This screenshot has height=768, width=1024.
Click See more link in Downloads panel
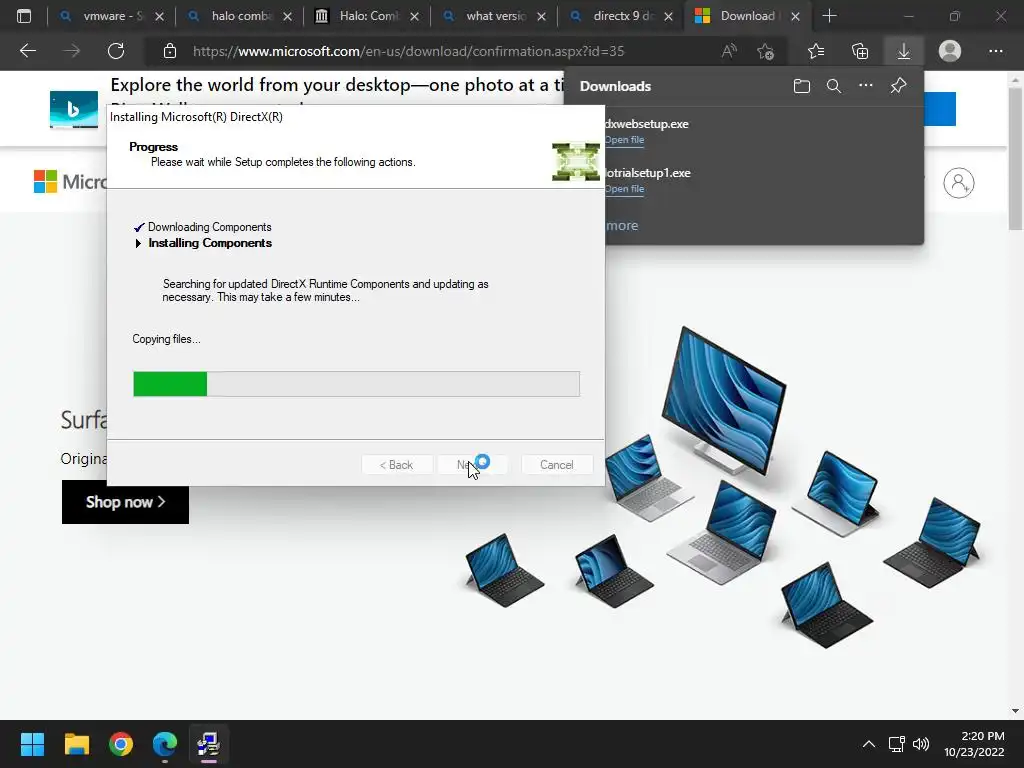pyautogui.click(x=622, y=225)
